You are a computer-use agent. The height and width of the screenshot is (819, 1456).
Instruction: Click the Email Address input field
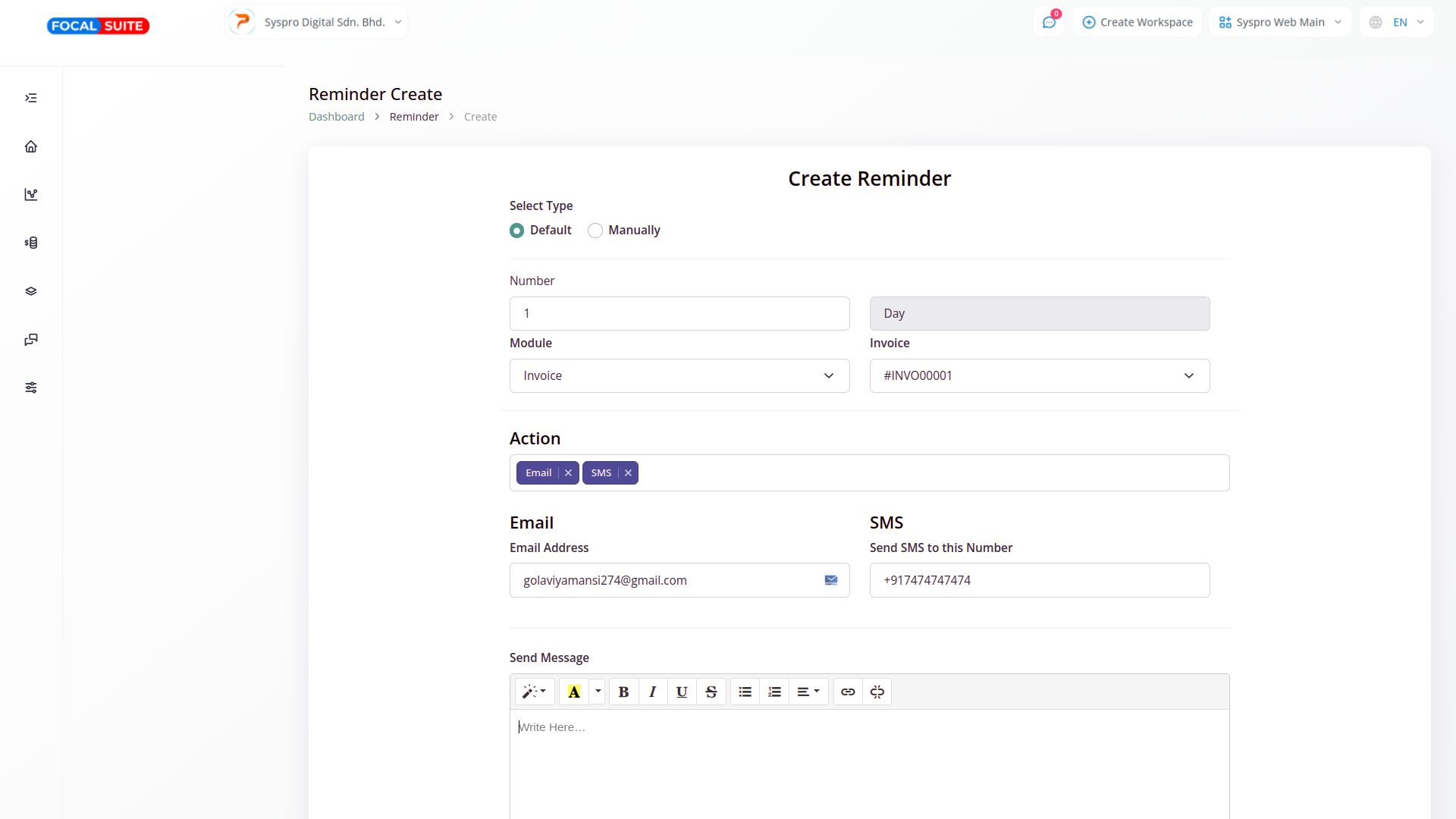(x=667, y=580)
